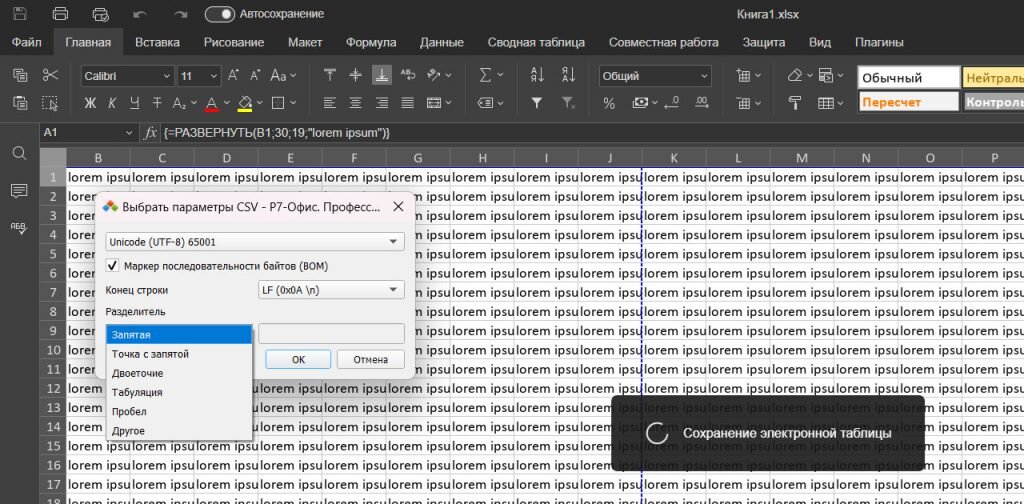Click the Quick Print icon
Viewport: 1024px width, 504px height.
(x=100, y=14)
